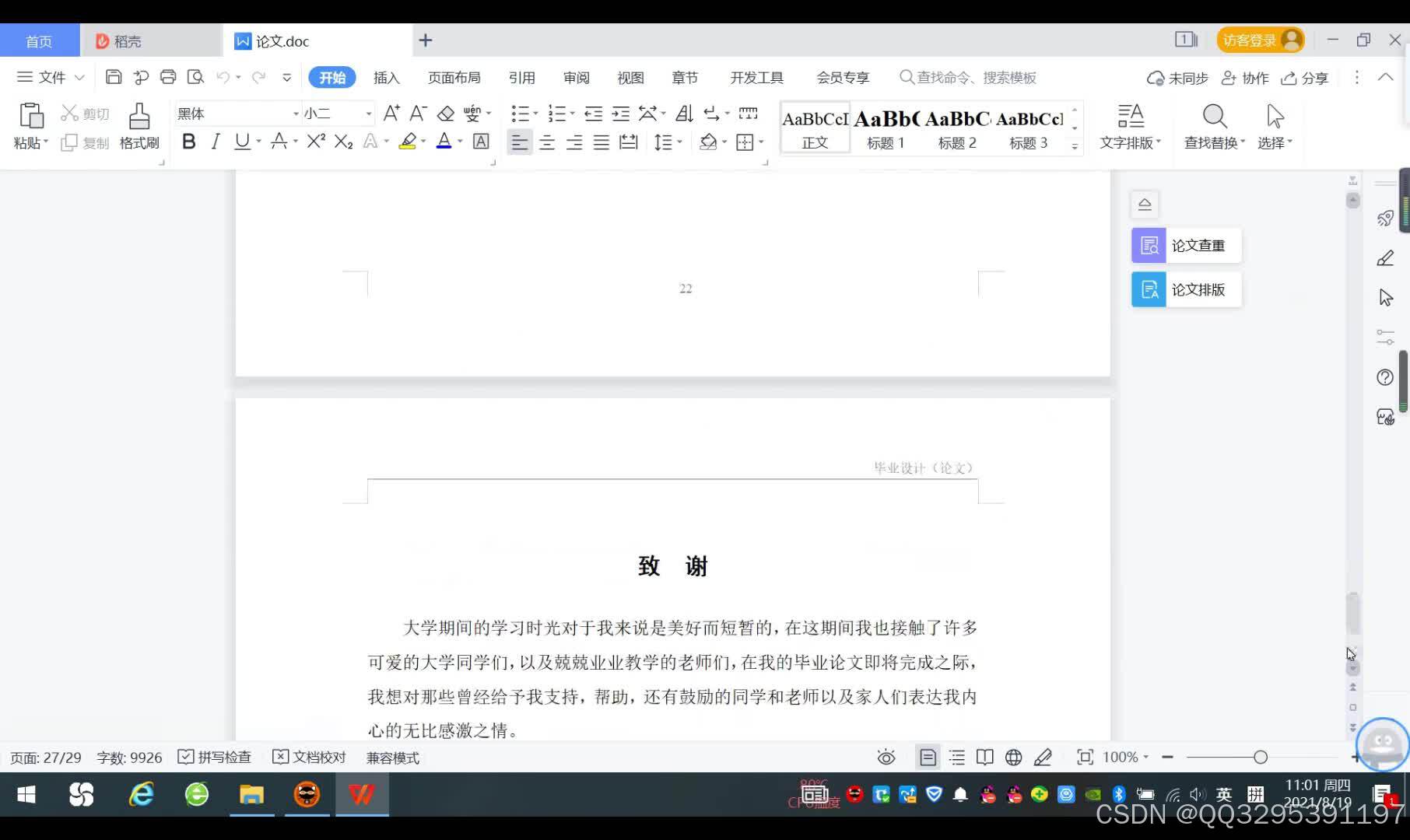The image size is (1410, 840).
Task: Click the 论文排版 side panel icon
Action: pos(1149,290)
